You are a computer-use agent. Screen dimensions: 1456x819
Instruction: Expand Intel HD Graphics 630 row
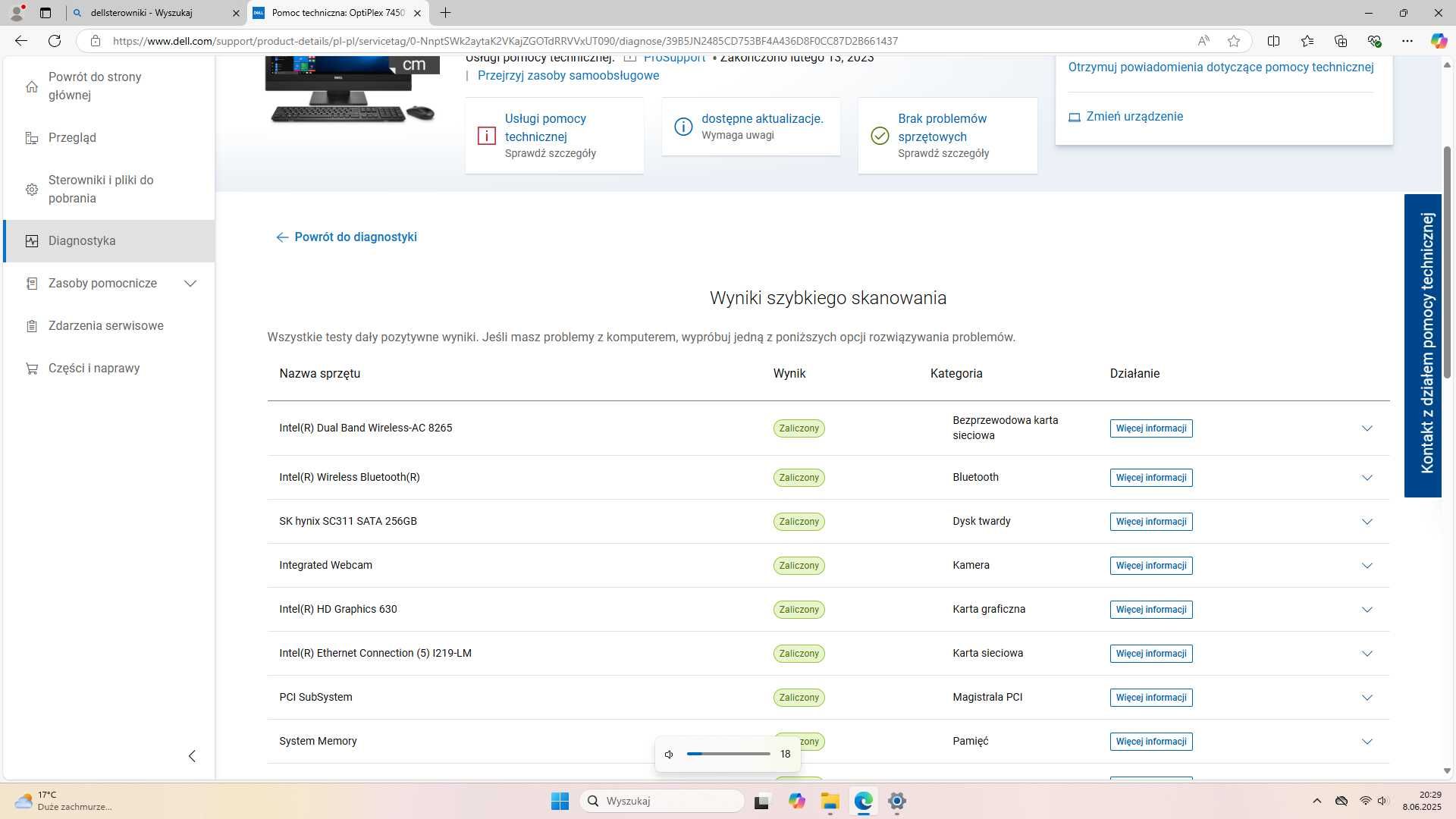pyautogui.click(x=1367, y=610)
